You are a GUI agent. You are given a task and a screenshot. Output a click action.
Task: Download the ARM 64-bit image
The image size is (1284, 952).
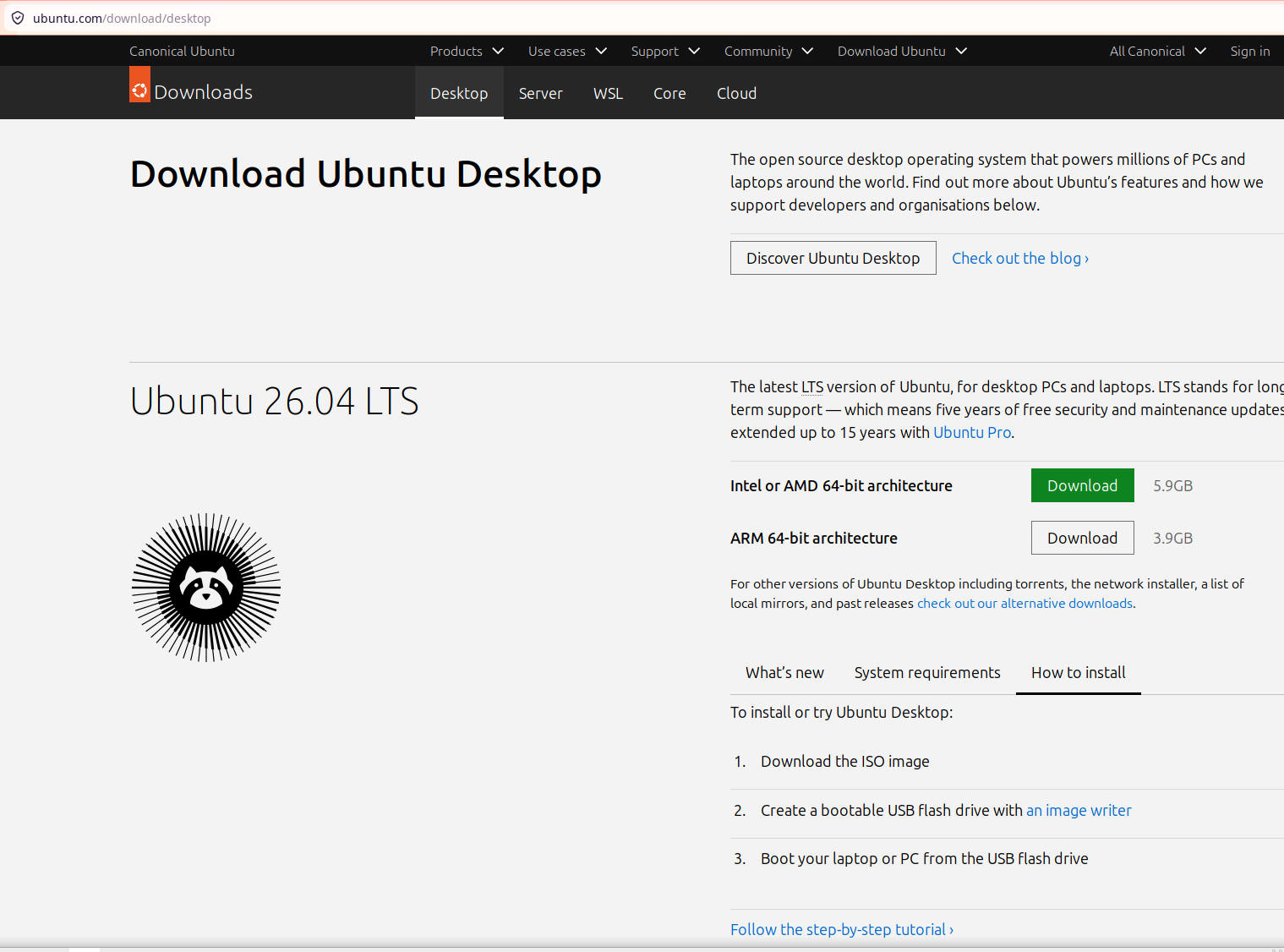pyautogui.click(x=1082, y=538)
